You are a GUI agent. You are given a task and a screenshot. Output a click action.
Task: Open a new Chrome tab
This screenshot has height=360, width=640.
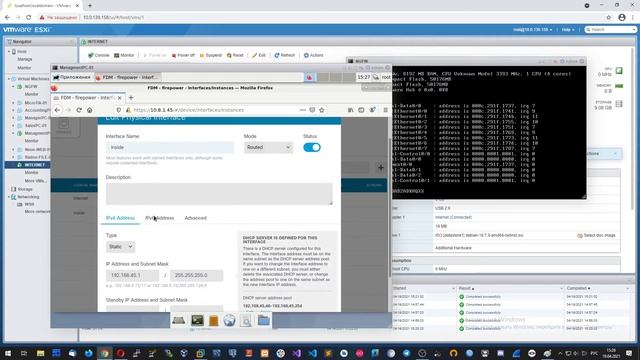[x=90, y=6]
